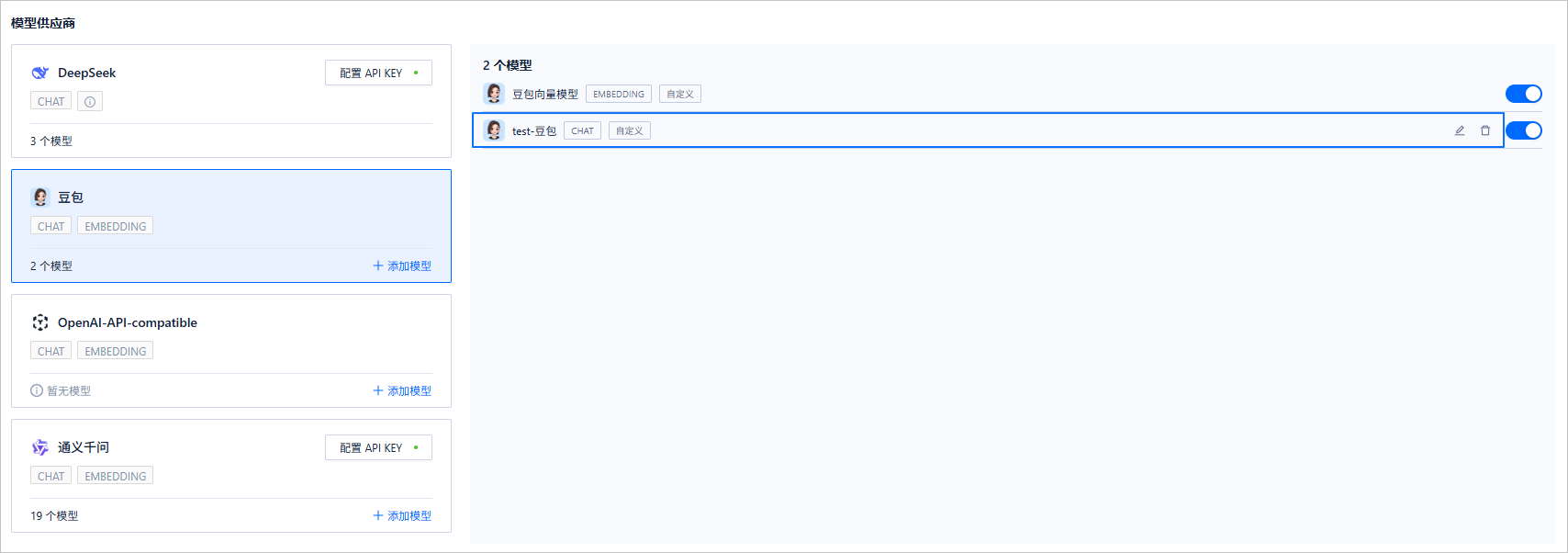Toggle the test-豆包 model switch

click(x=1524, y=130)
